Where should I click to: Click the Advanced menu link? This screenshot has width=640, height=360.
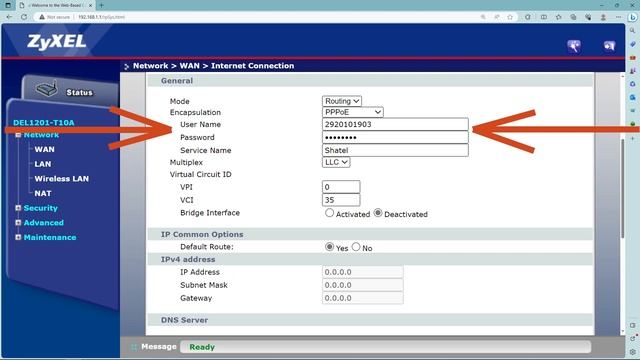click(x=44, y=223)
